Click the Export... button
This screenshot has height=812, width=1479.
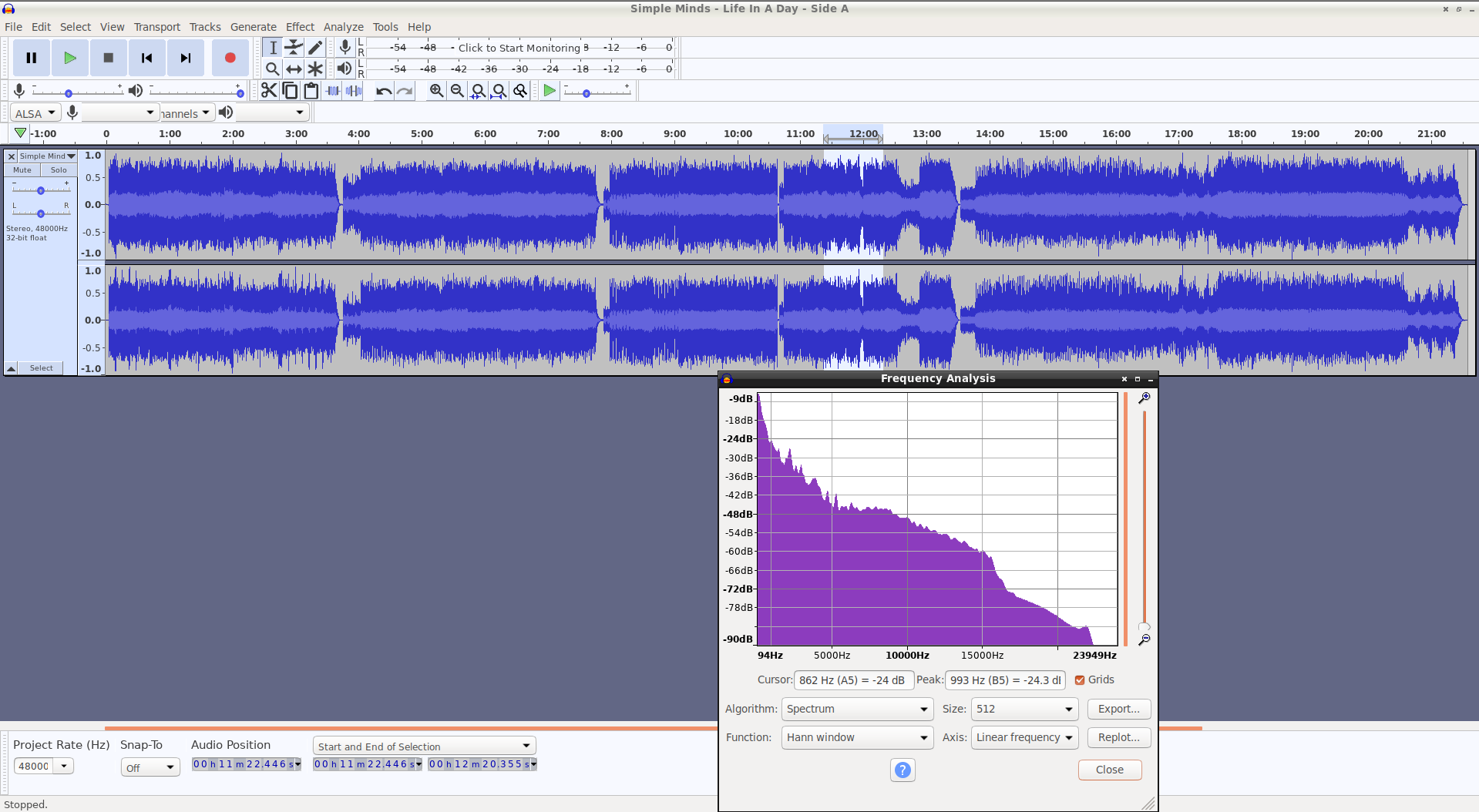point(1118,709)
